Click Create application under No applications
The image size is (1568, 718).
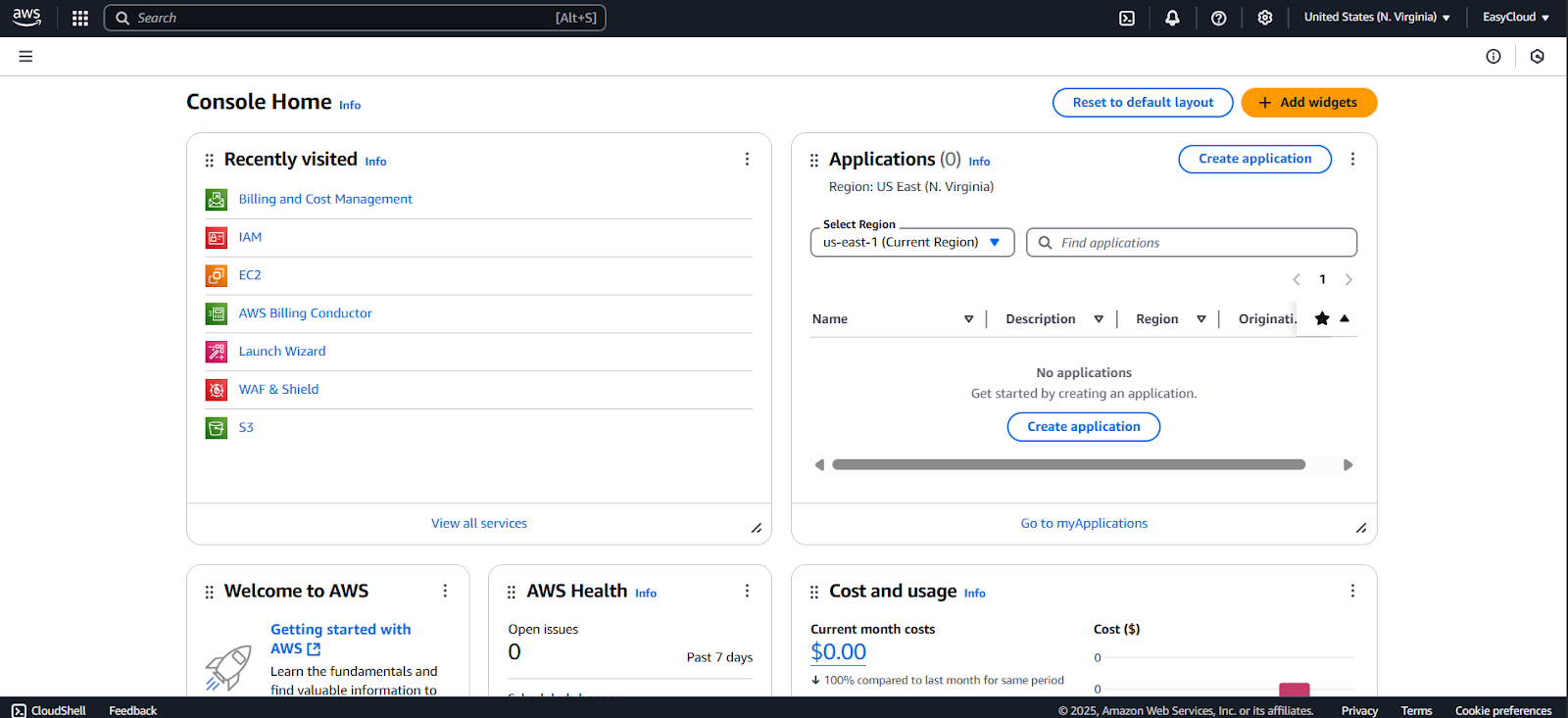point(1084,427)
